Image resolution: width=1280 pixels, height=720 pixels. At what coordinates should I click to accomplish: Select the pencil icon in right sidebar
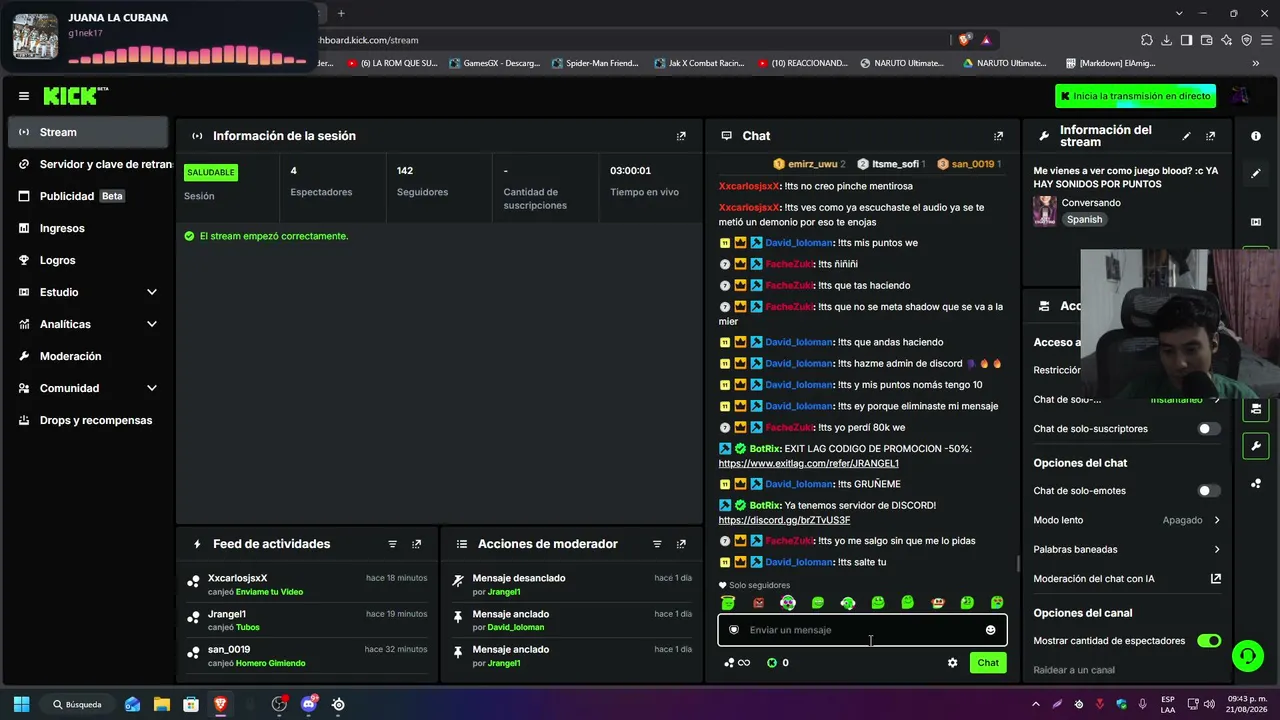[x=1256, y=173]
